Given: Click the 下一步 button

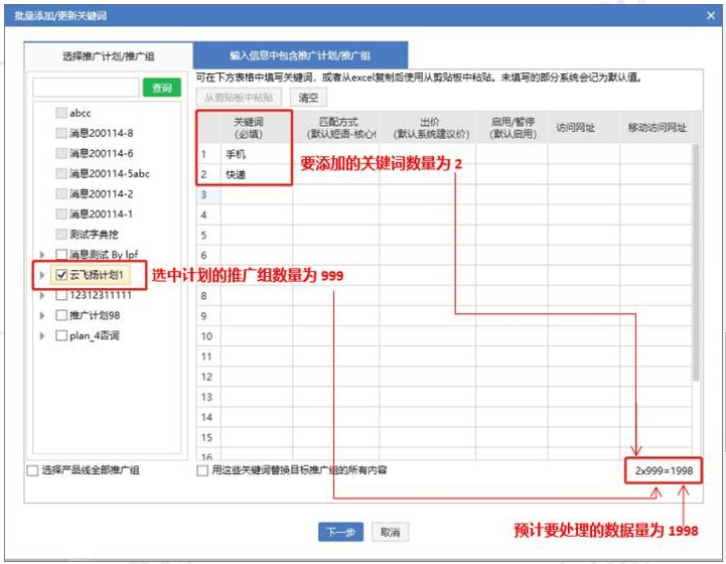Looking at the screenshot, I should pyautogui.click(x=341, y=532).
